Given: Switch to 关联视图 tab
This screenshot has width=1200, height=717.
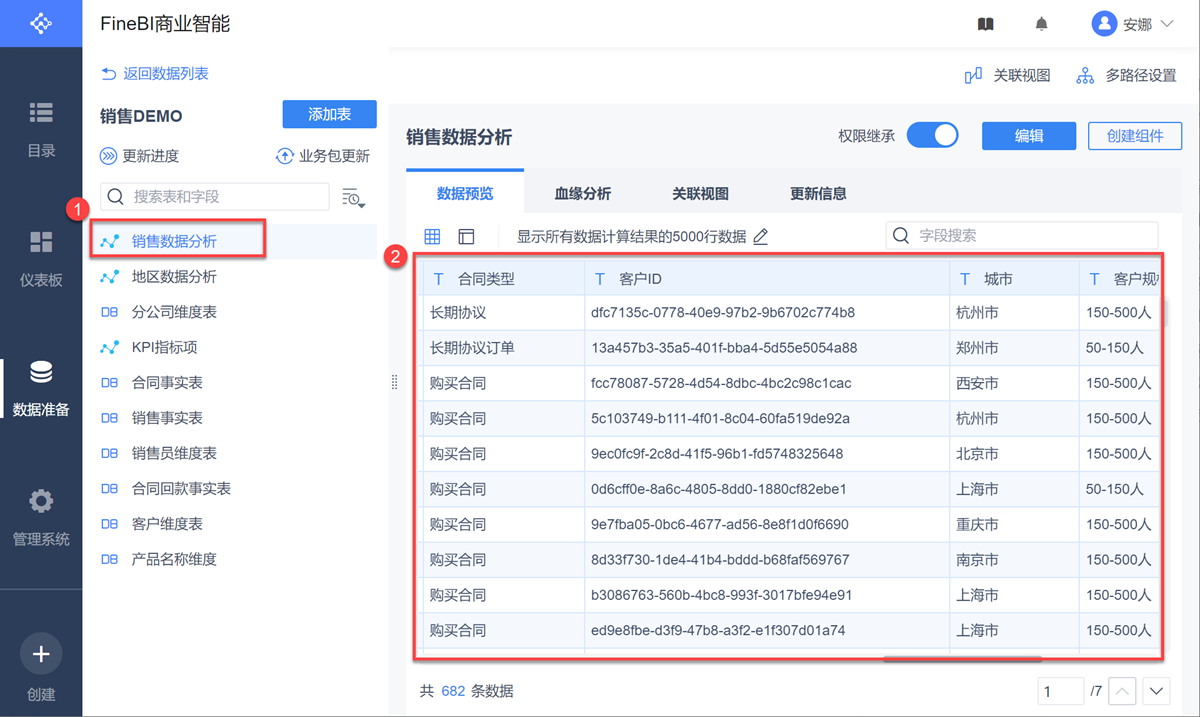Looking at the screenshot, I should pyautogui.click(x=700, y=194).
